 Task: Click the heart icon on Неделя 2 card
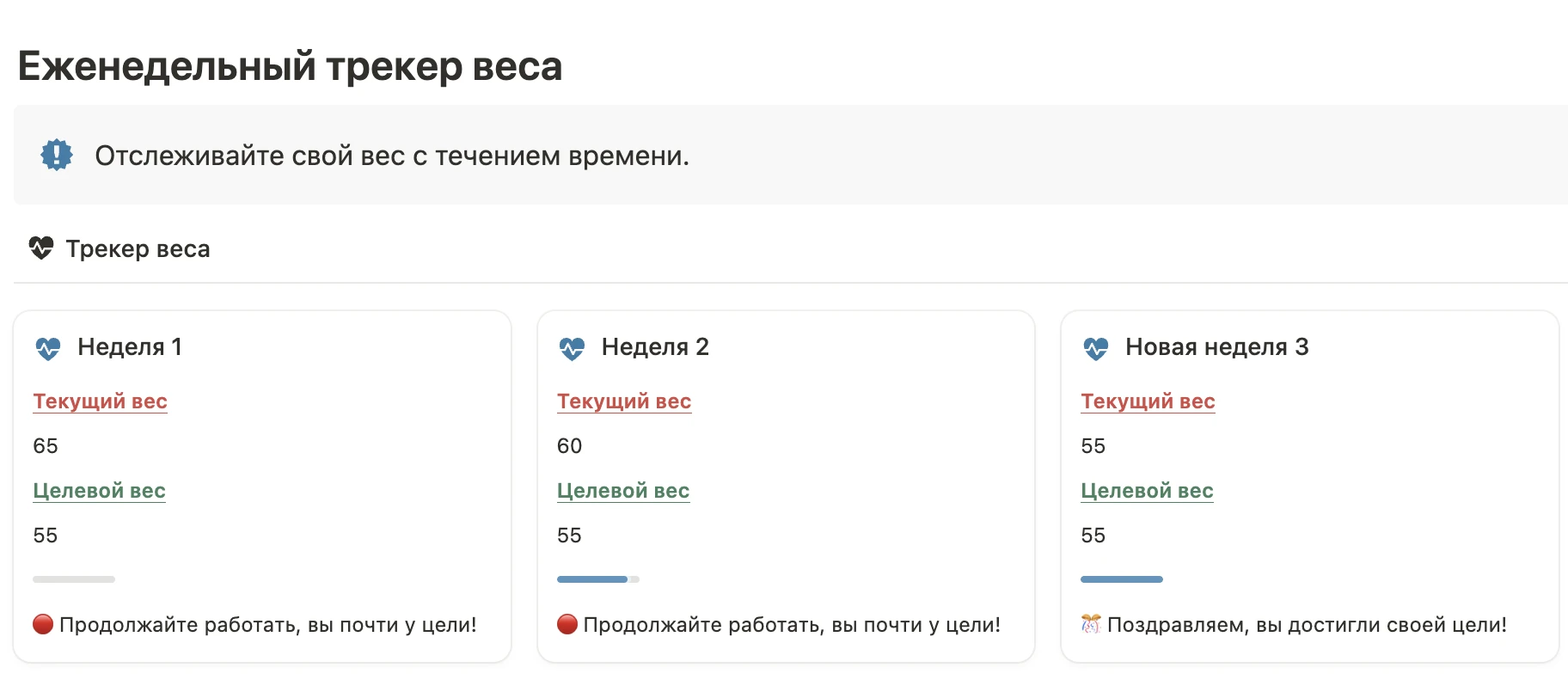[x=572, y=348]
